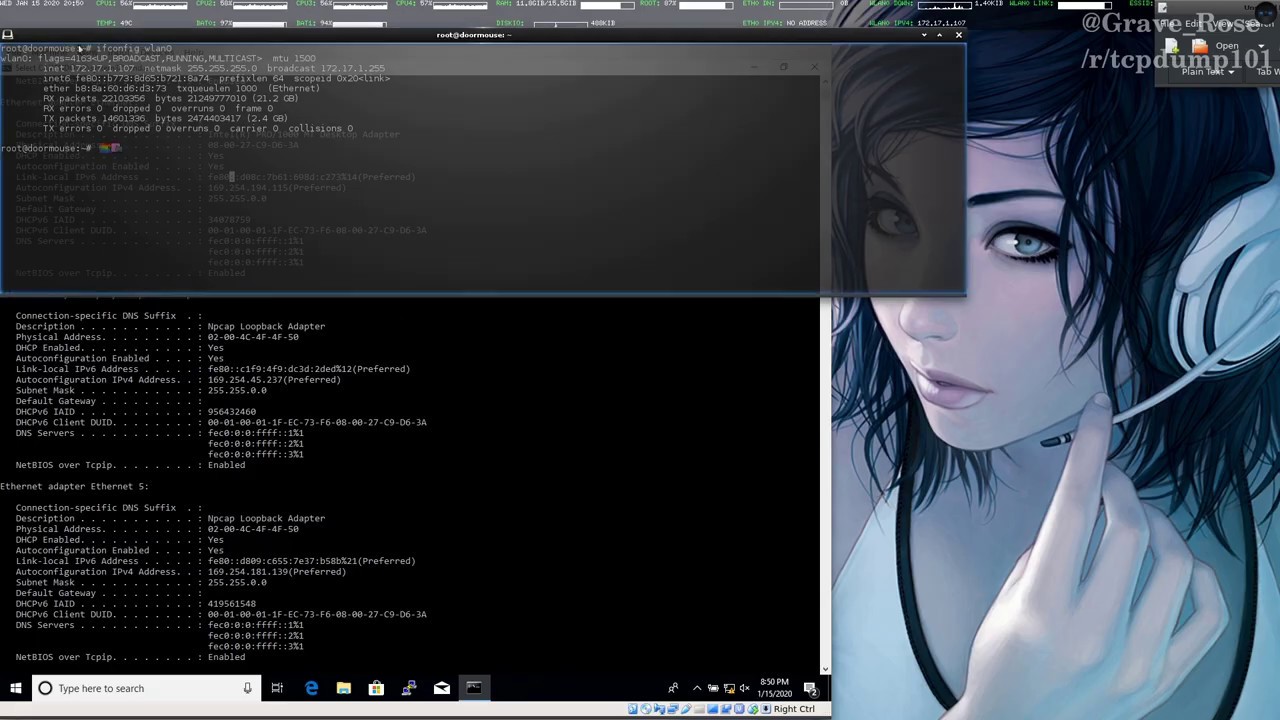Open Microsoft Store from the taskbar

376,688
